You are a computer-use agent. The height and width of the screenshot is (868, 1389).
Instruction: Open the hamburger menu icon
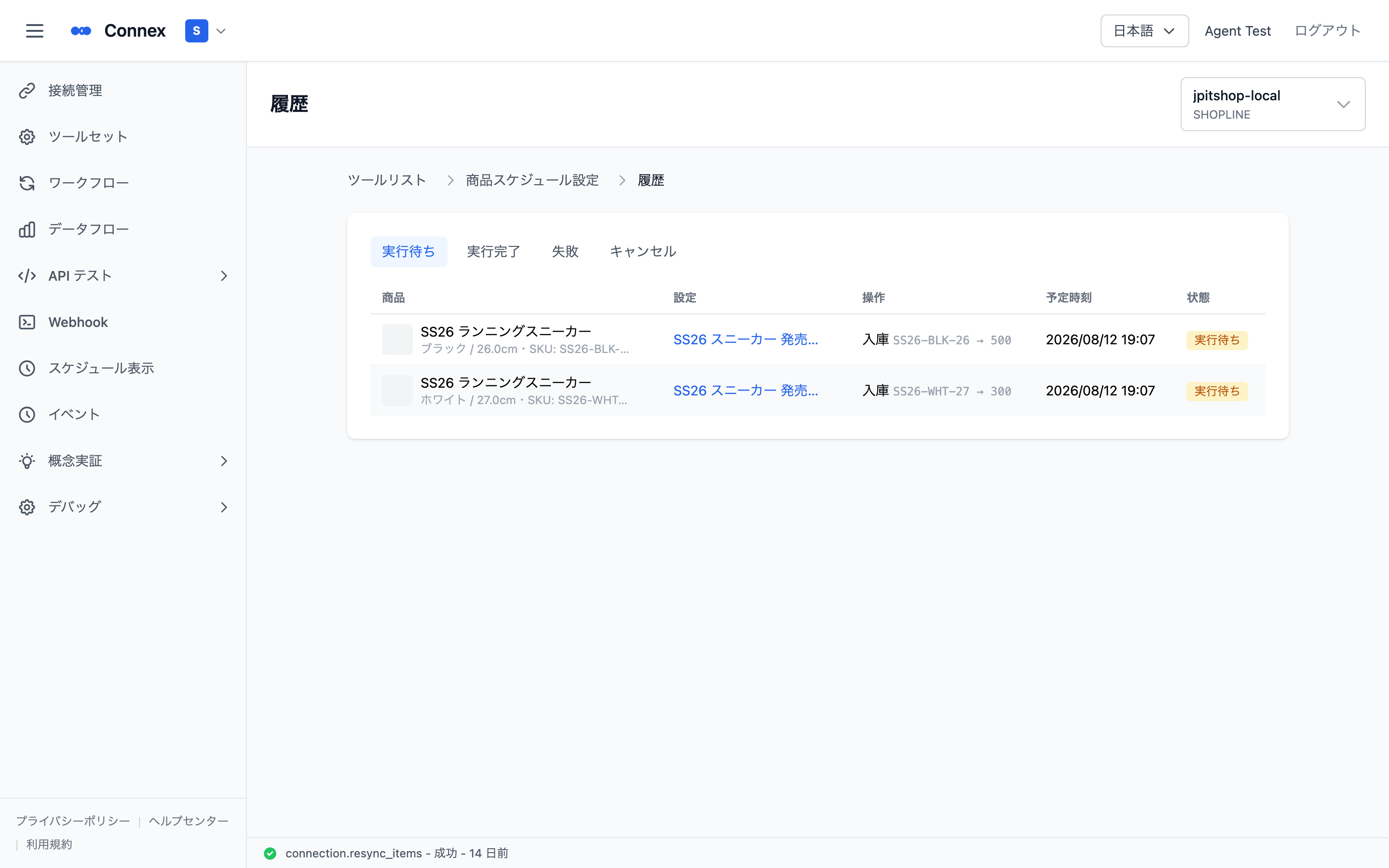34,31
